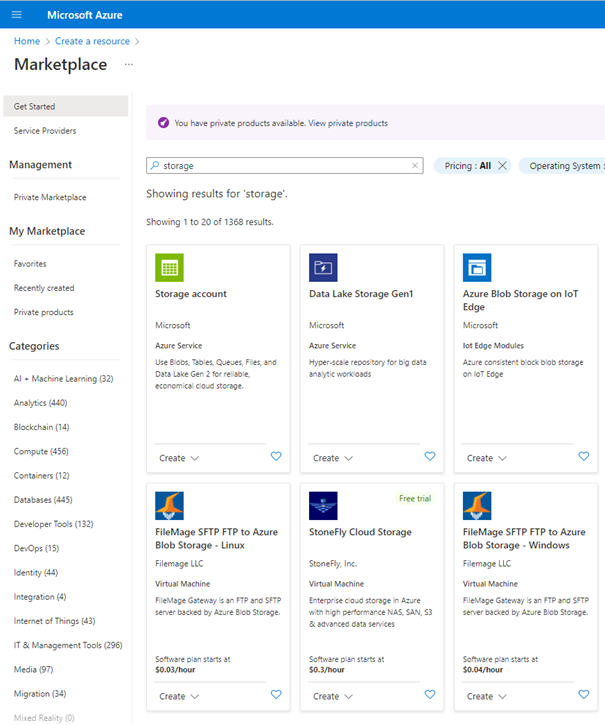This screenshot has width=605, height=725.
Task: Click the View private products link
Action: coord(348,123)
